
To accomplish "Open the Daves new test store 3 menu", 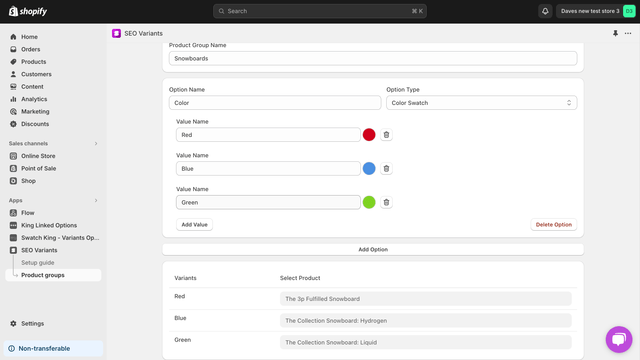I will [596, 11].
